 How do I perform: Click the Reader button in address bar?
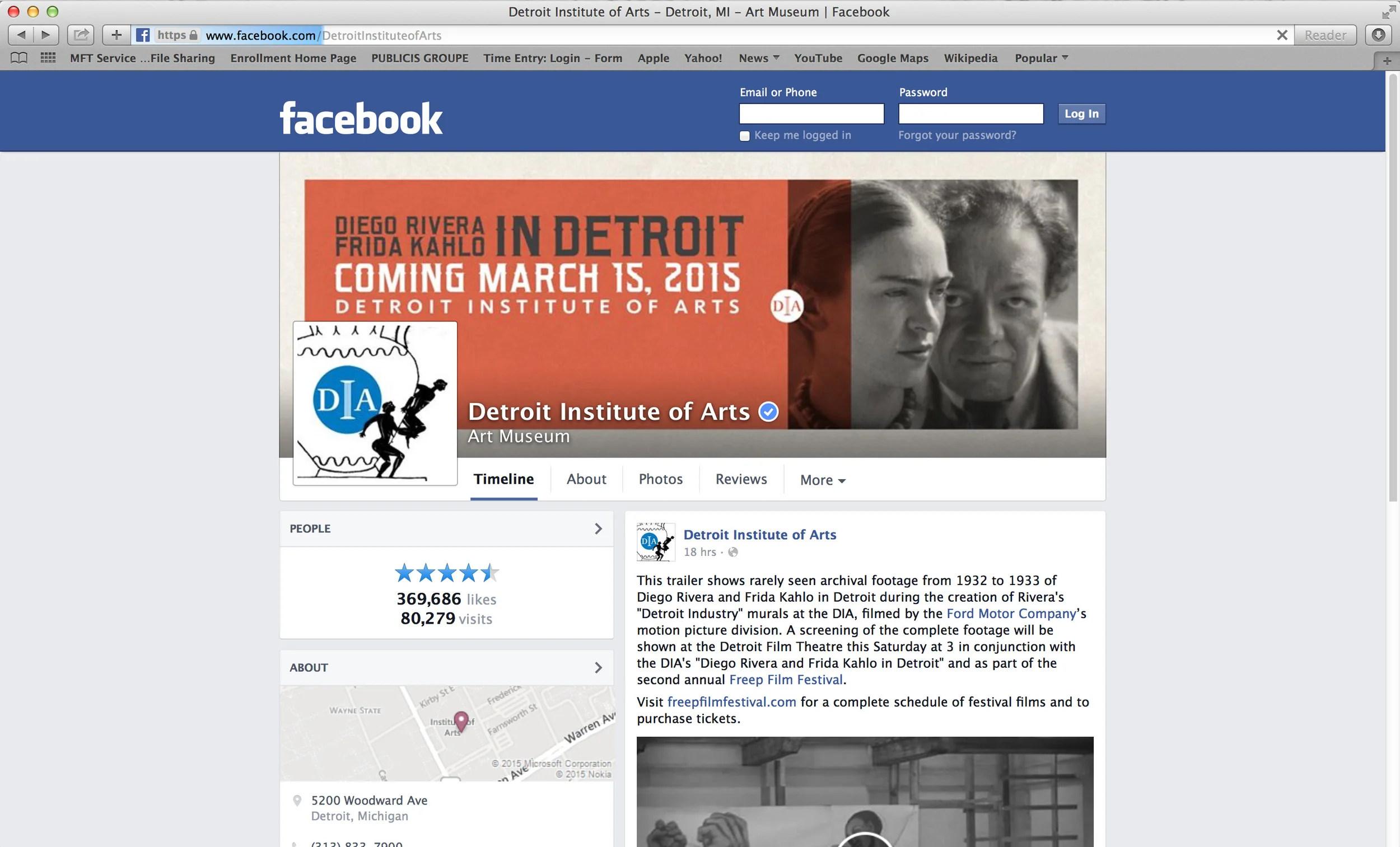pos(1325,35)
